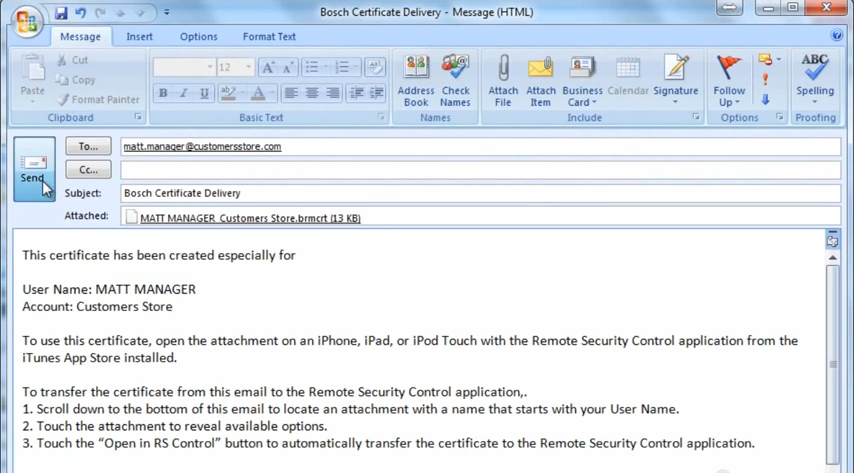Expand the Options dialog launcher
This screenshot has height=473, width=854.
(779, 117)
